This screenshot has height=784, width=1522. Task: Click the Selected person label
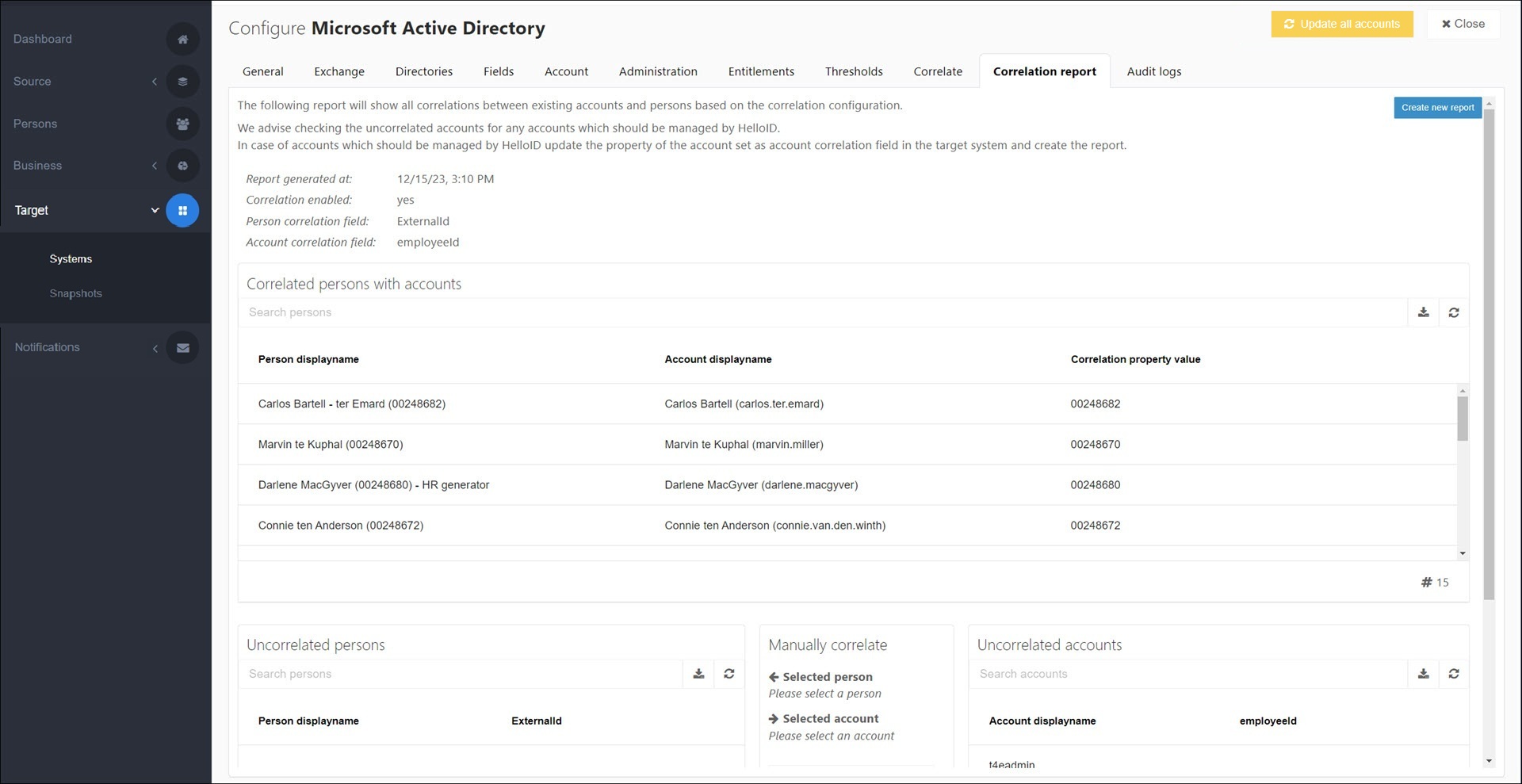tap(827, 676)
